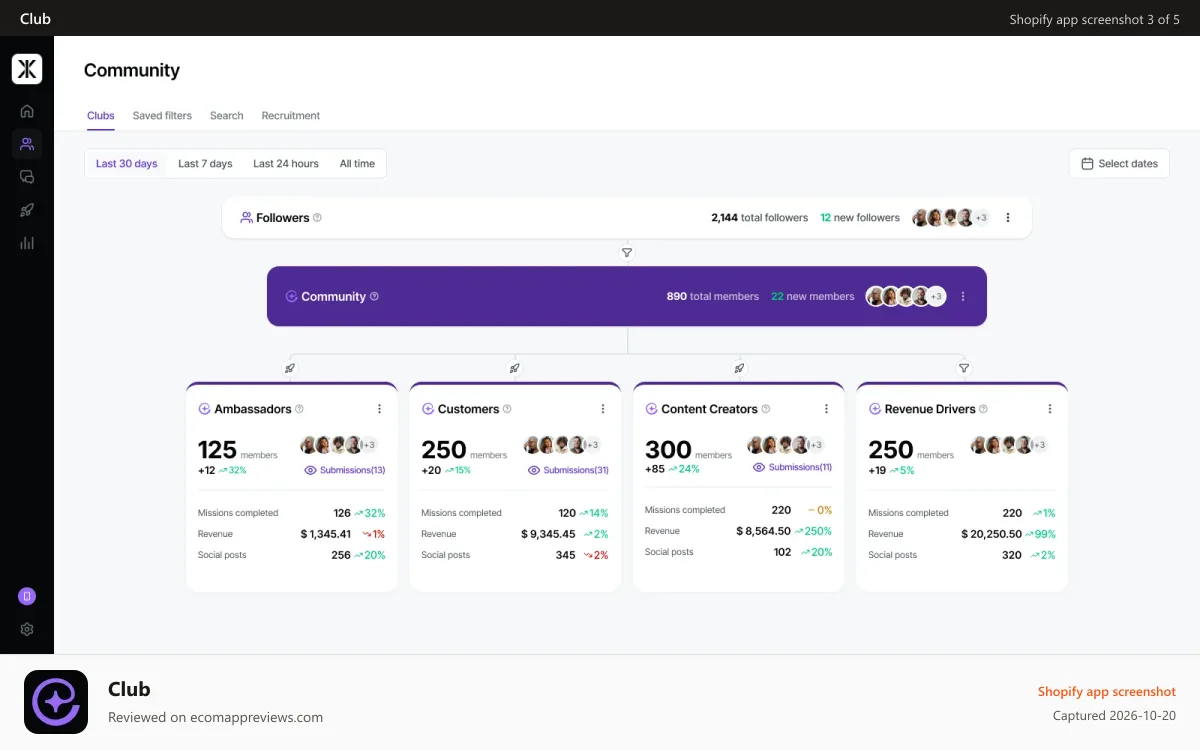This screenshot has width=1200, height=750.
Task: Open the Community people icon in sidebar
Action: [x=27, y=144]
